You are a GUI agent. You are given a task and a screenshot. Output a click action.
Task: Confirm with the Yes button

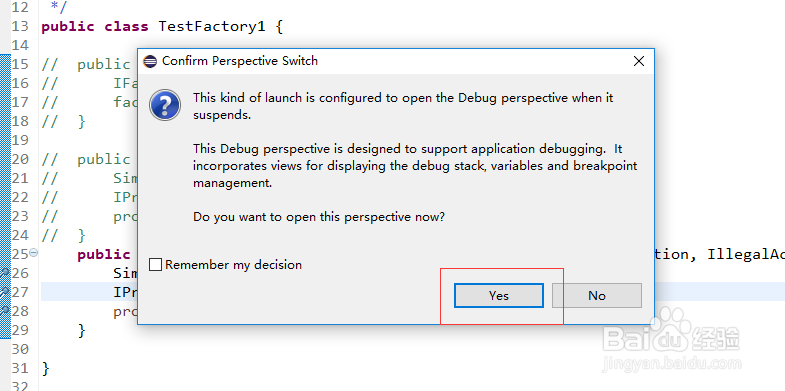(499, 295)
